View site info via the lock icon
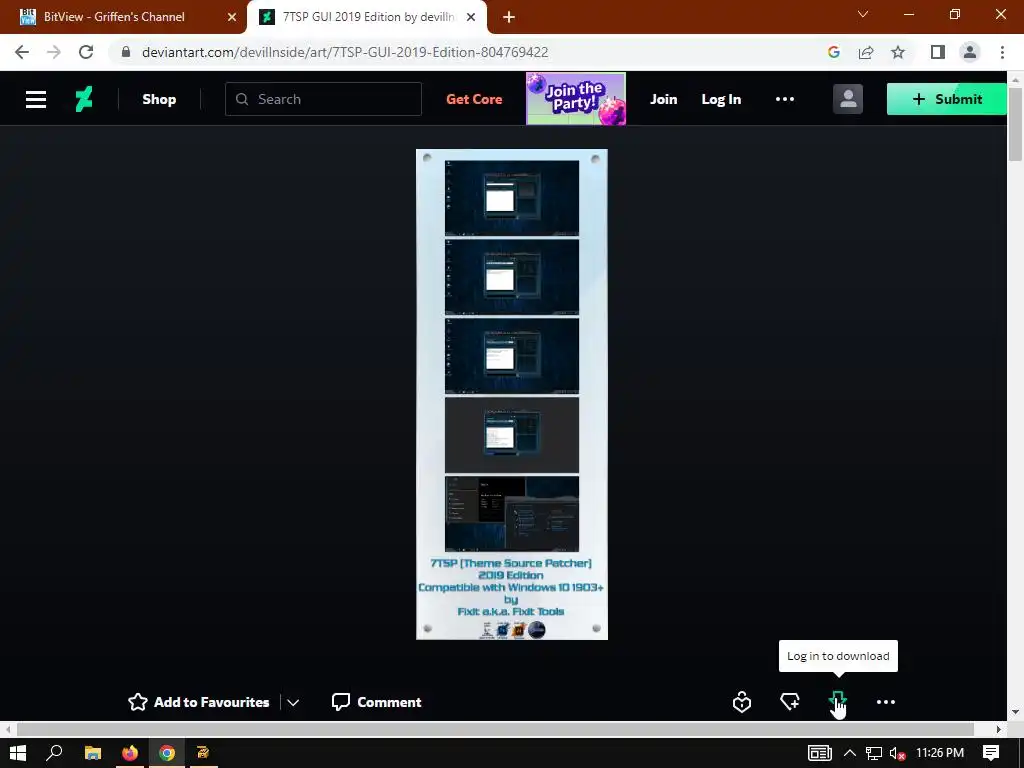Image resolution: width=1024 pixels, height=768 pixels. tap(126, 52)
